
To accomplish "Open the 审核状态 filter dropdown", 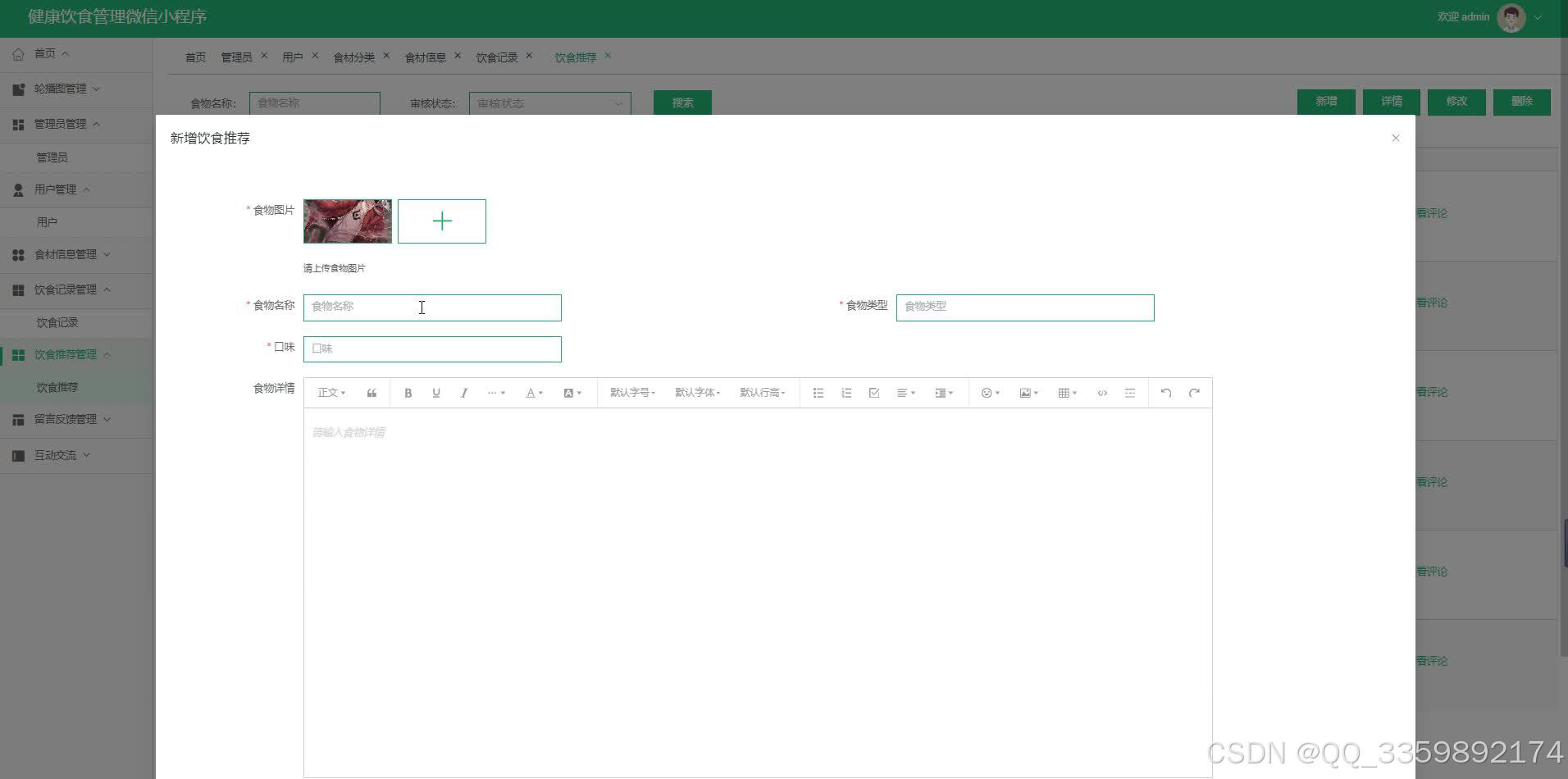I will point(549,103).
